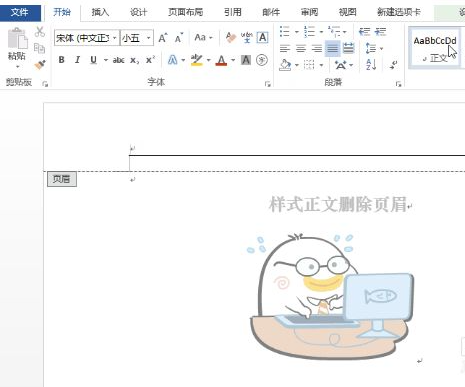This screenshot has height=387, width=465.
Task: Click the Text Effects glowing A icon
Action: click(x=172, y=60)
